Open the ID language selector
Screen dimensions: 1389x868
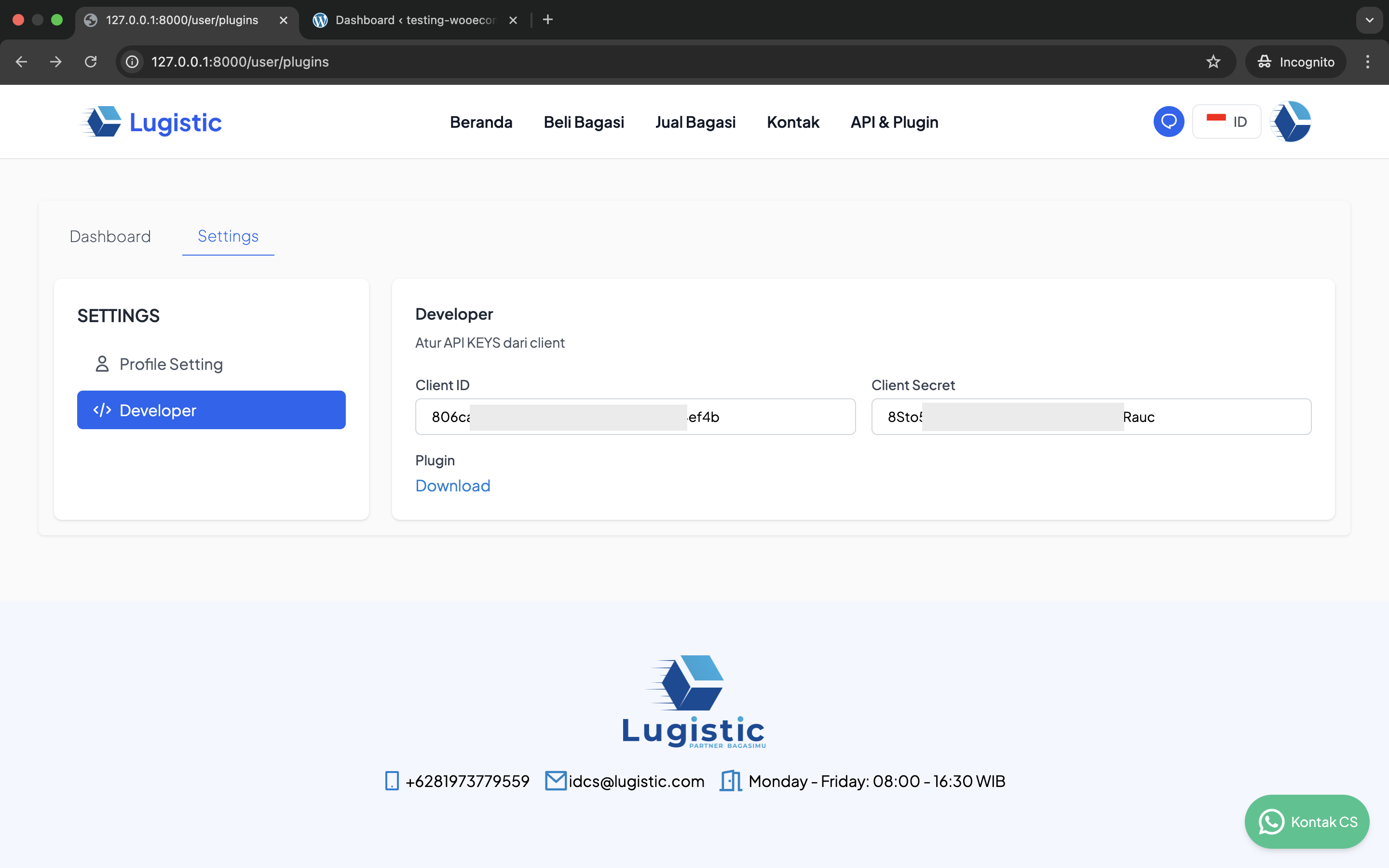click(1226, 121)
